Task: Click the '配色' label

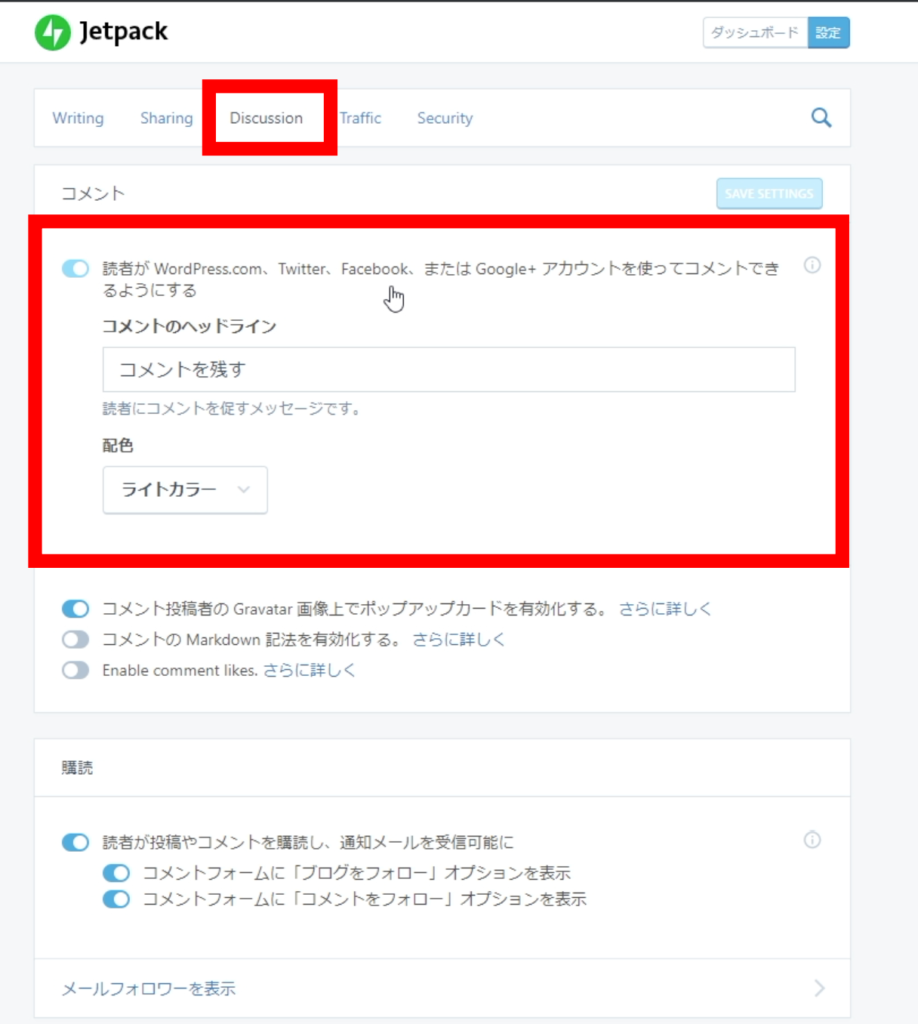Action: pyautogui.click(x=118, y=445)
